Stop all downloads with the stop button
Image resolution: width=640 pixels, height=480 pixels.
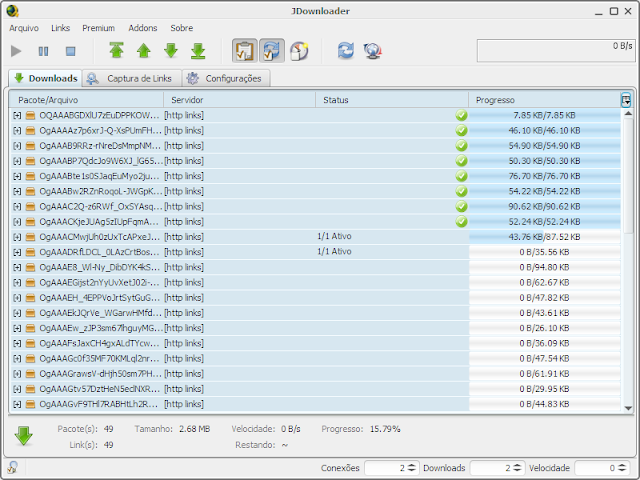[x=71, y=51]
